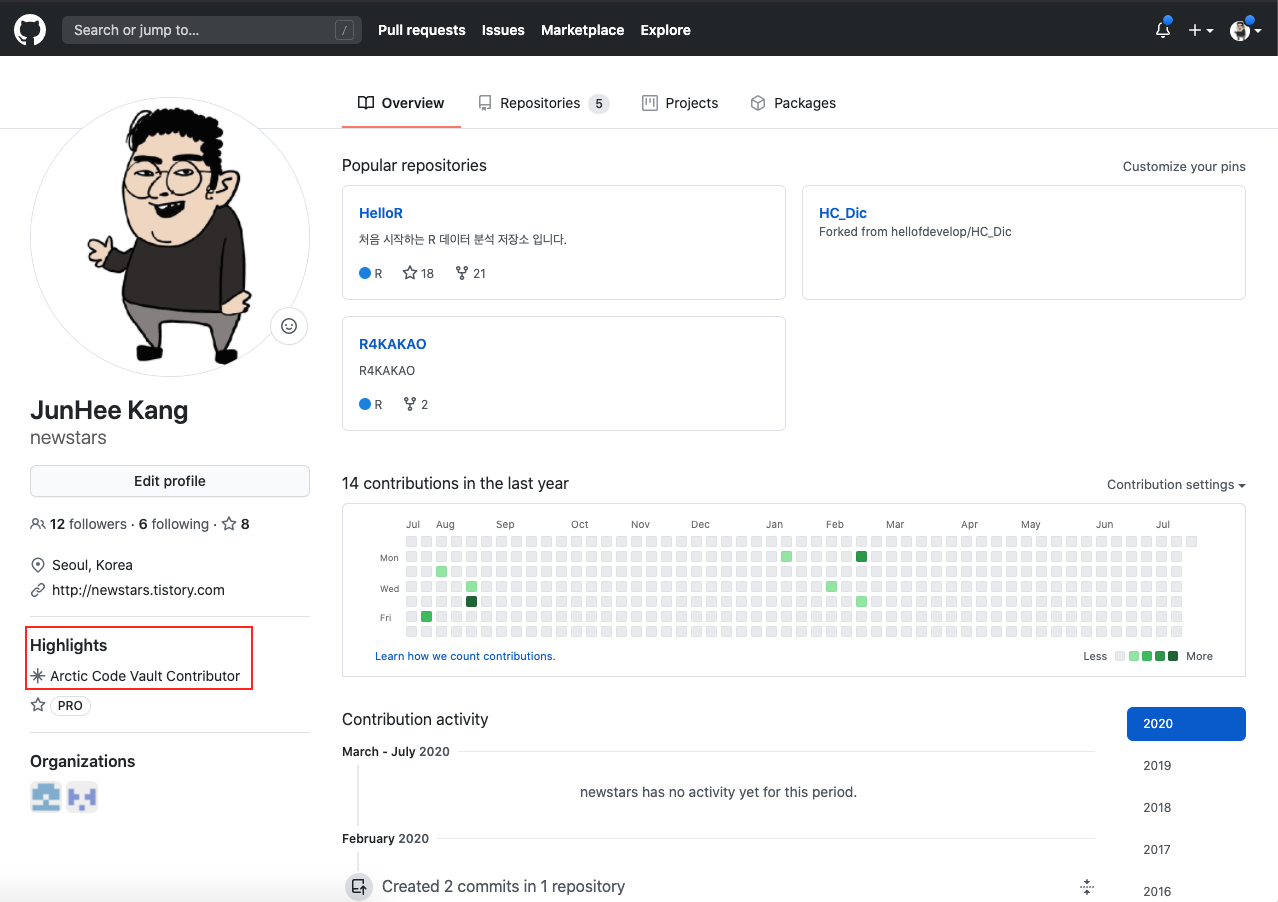Open the GitHub home logo
The width and height of the screenshot is (1278, 902).
pyautogui.click(x=30, y=30)
